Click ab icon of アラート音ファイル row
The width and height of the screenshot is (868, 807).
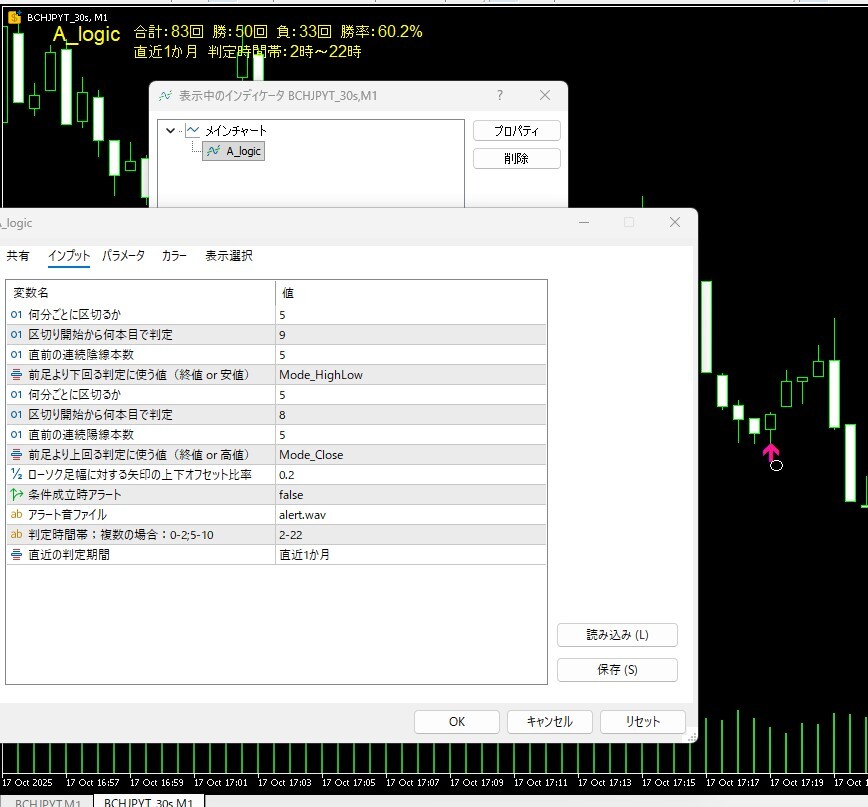point(17,514)
